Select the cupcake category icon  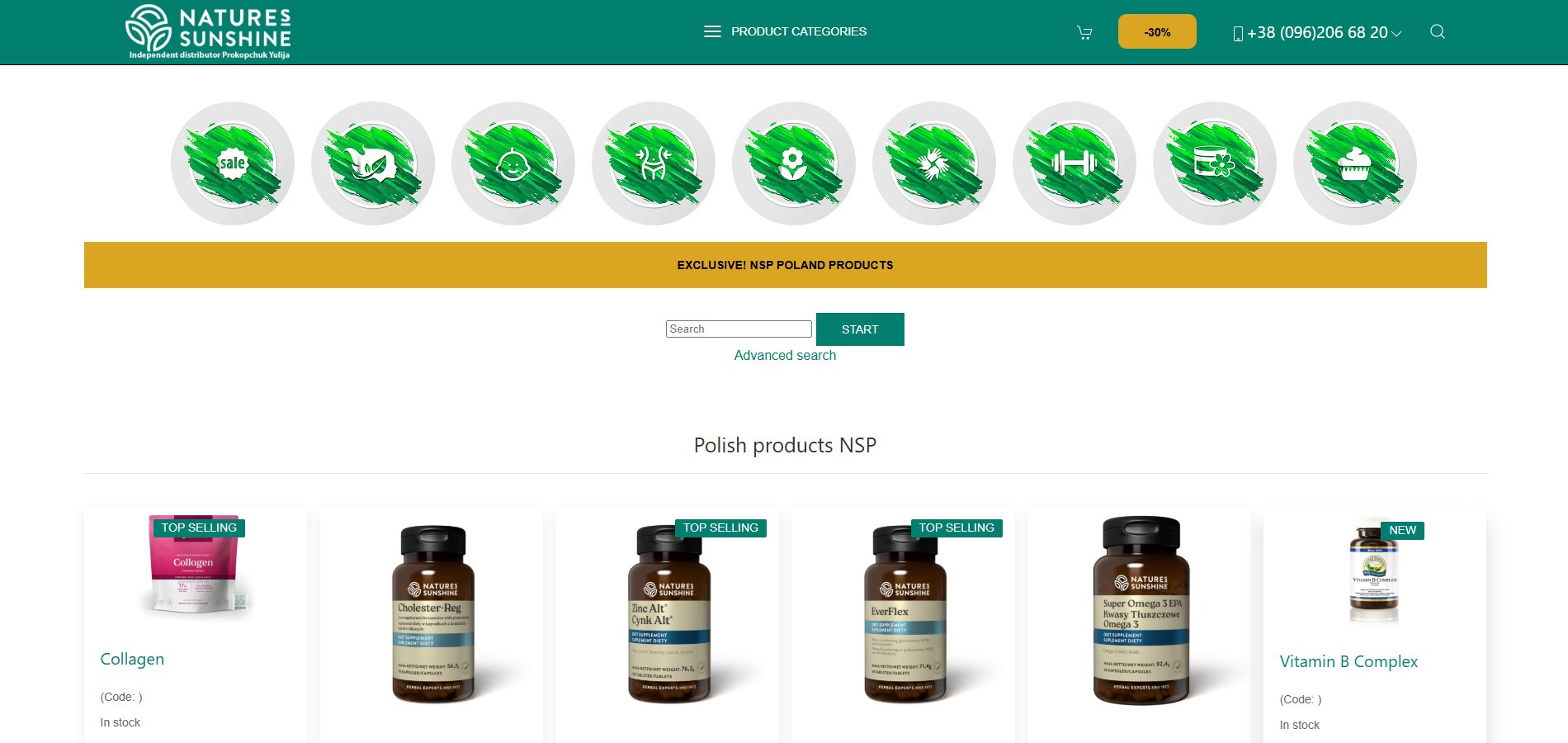(1355, 163)
